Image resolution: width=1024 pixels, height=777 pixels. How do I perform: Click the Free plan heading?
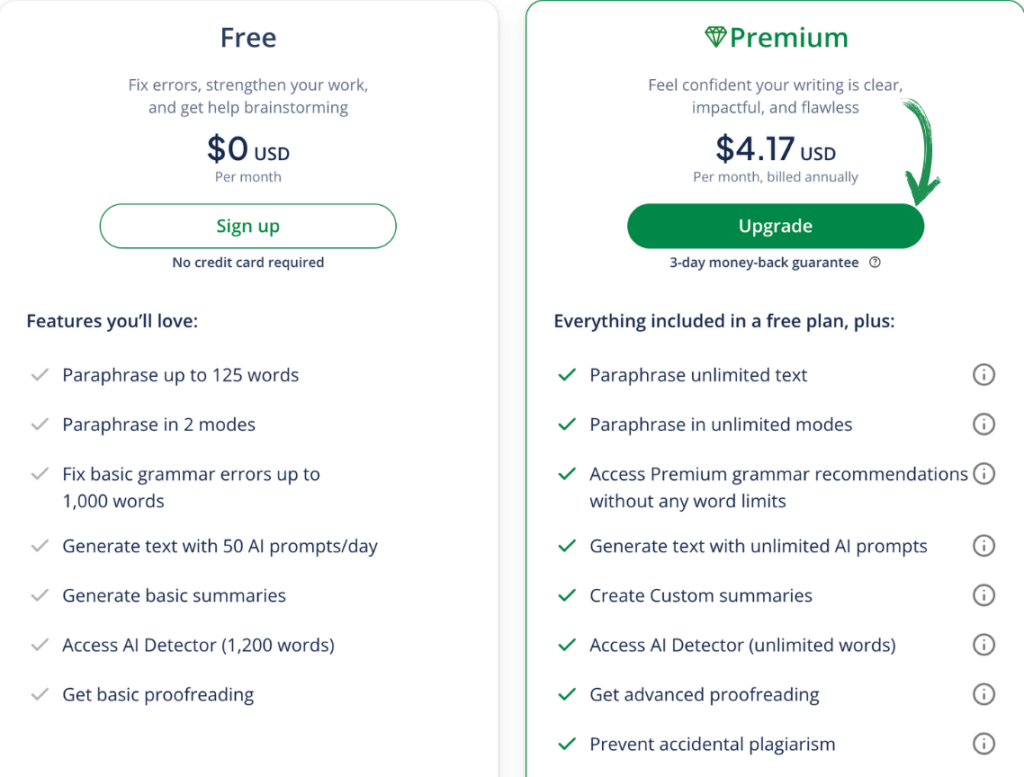click(248, 37)
